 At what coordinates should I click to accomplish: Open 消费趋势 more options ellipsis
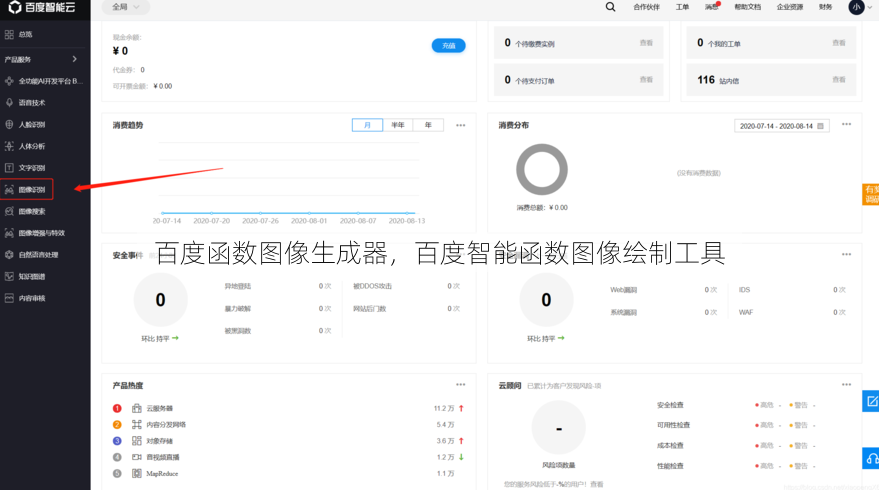[x=461, y=125]
